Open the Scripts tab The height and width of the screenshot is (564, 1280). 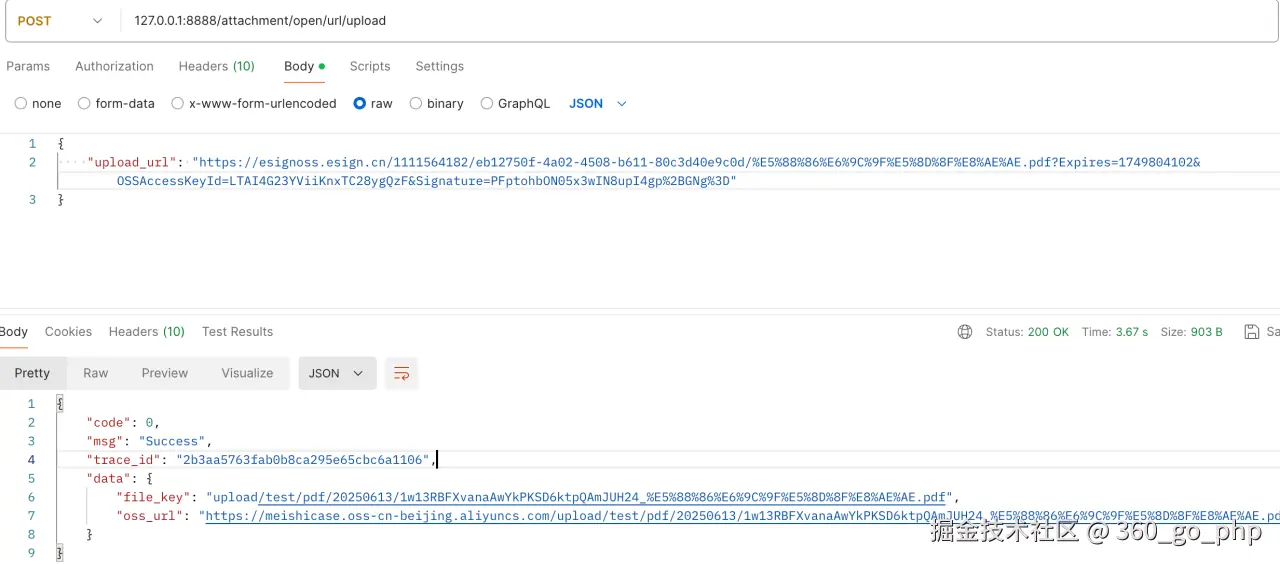point(370,66)
